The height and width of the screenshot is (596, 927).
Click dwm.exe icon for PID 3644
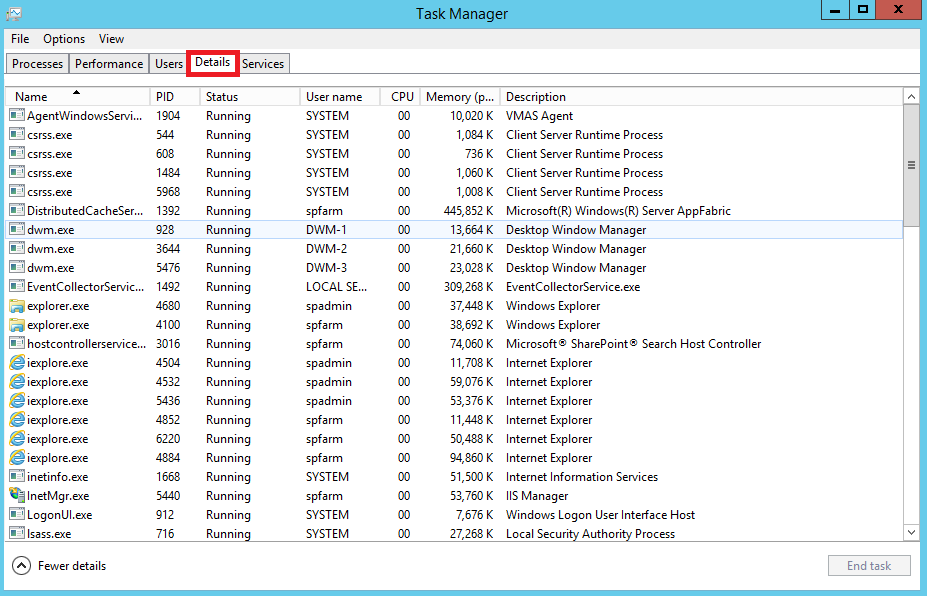pos(17,248)
